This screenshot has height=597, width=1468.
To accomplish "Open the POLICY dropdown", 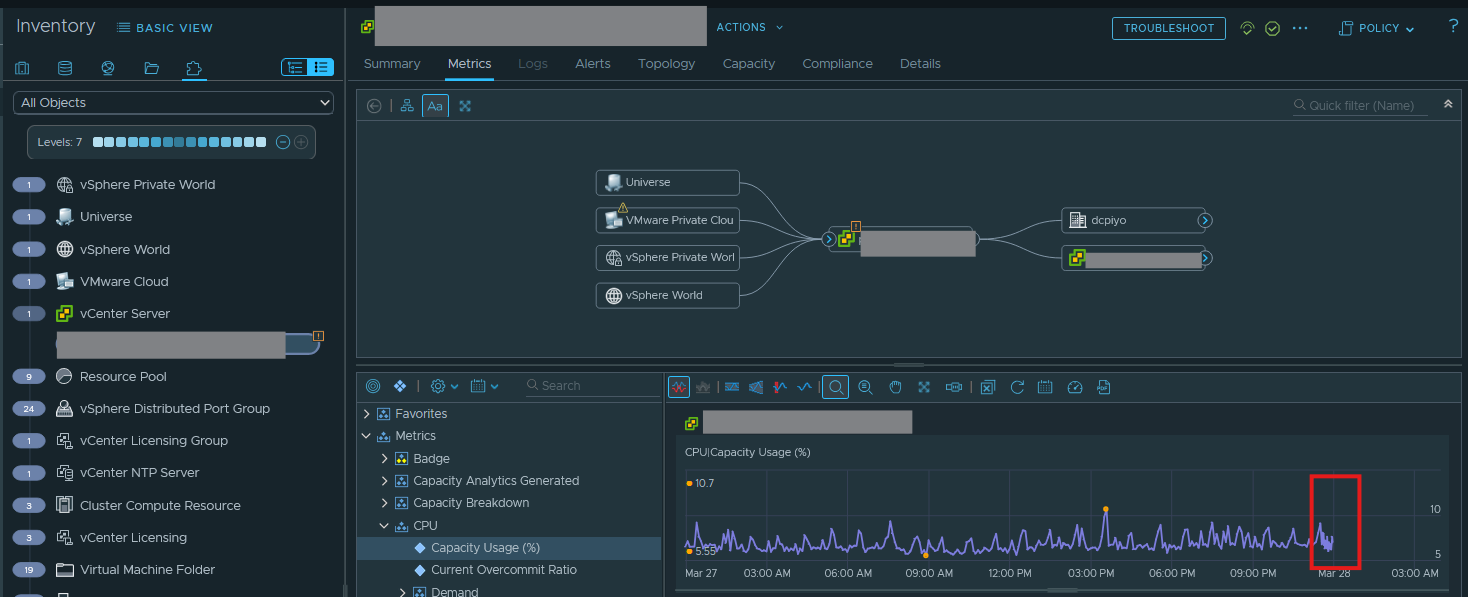I will 1377,28.
